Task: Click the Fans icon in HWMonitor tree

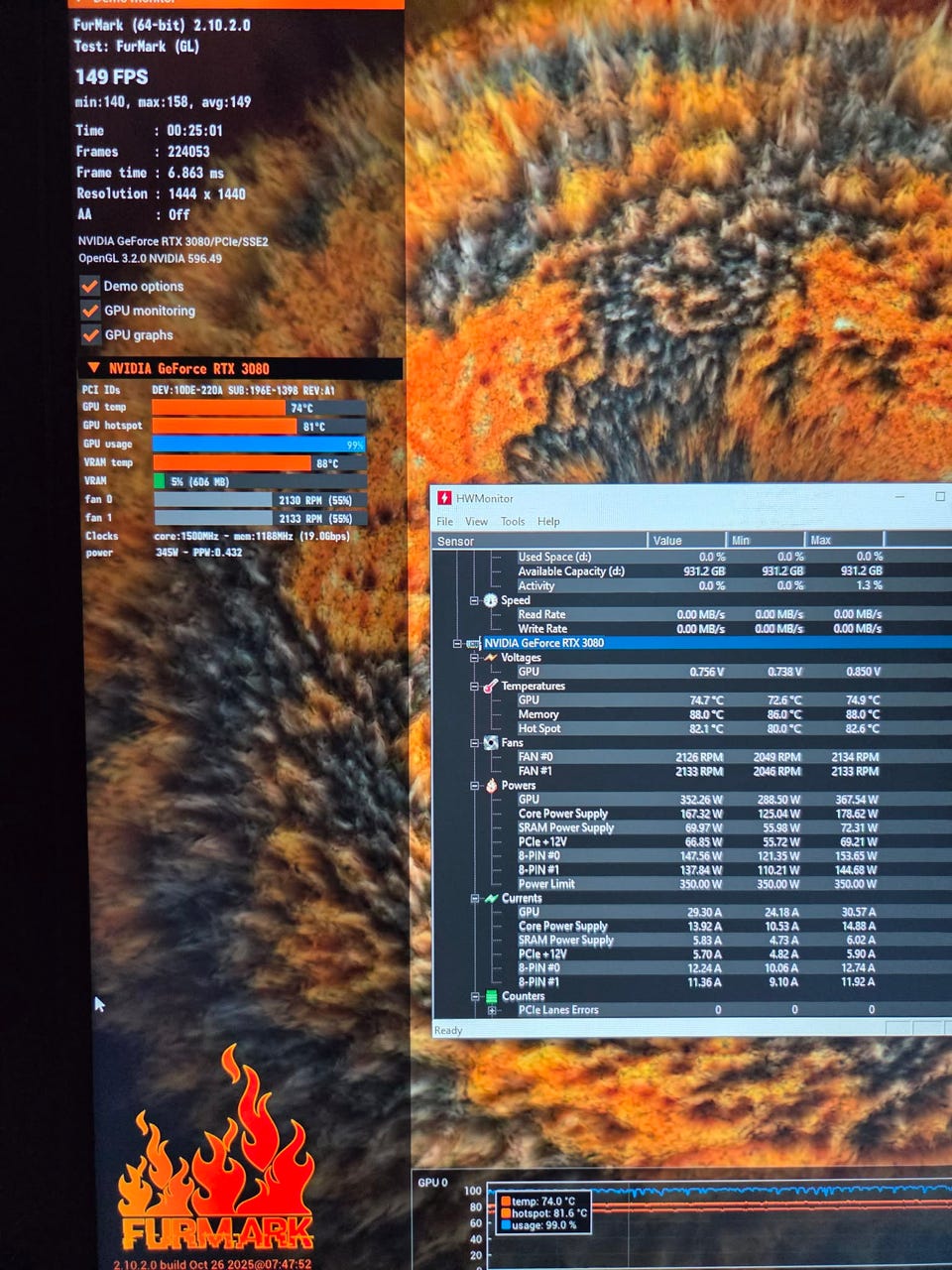Action: coord(490,742)
